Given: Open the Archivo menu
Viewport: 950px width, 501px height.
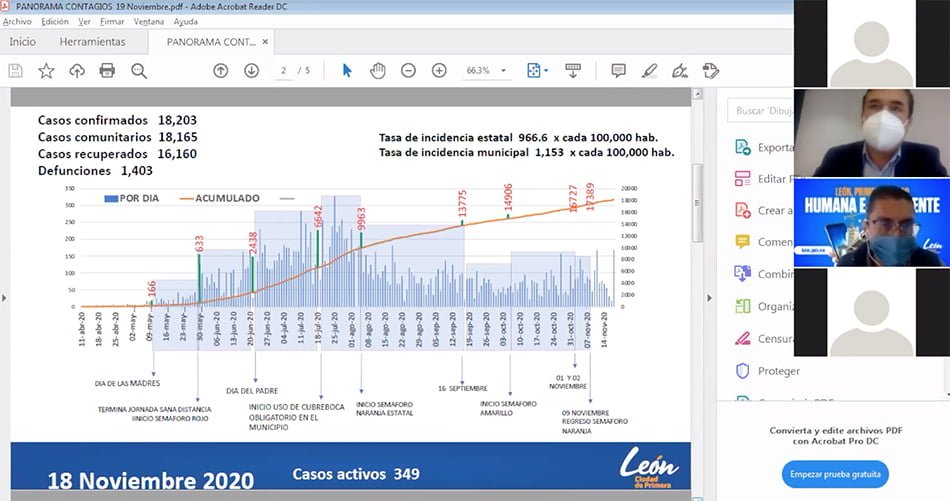Looking at the screenshot, I should [17, 21].
